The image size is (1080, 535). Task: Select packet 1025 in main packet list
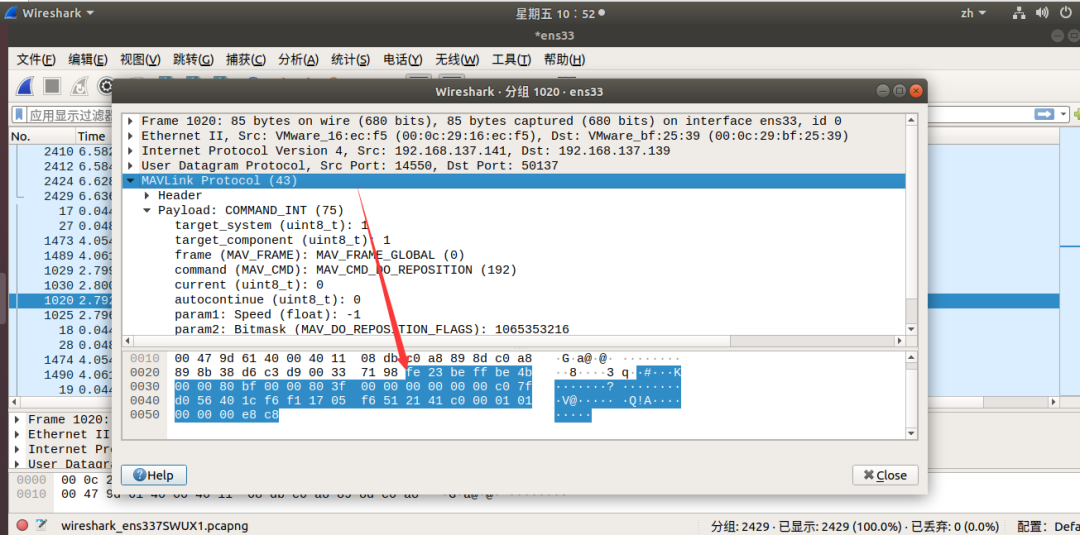coord(61,315)
